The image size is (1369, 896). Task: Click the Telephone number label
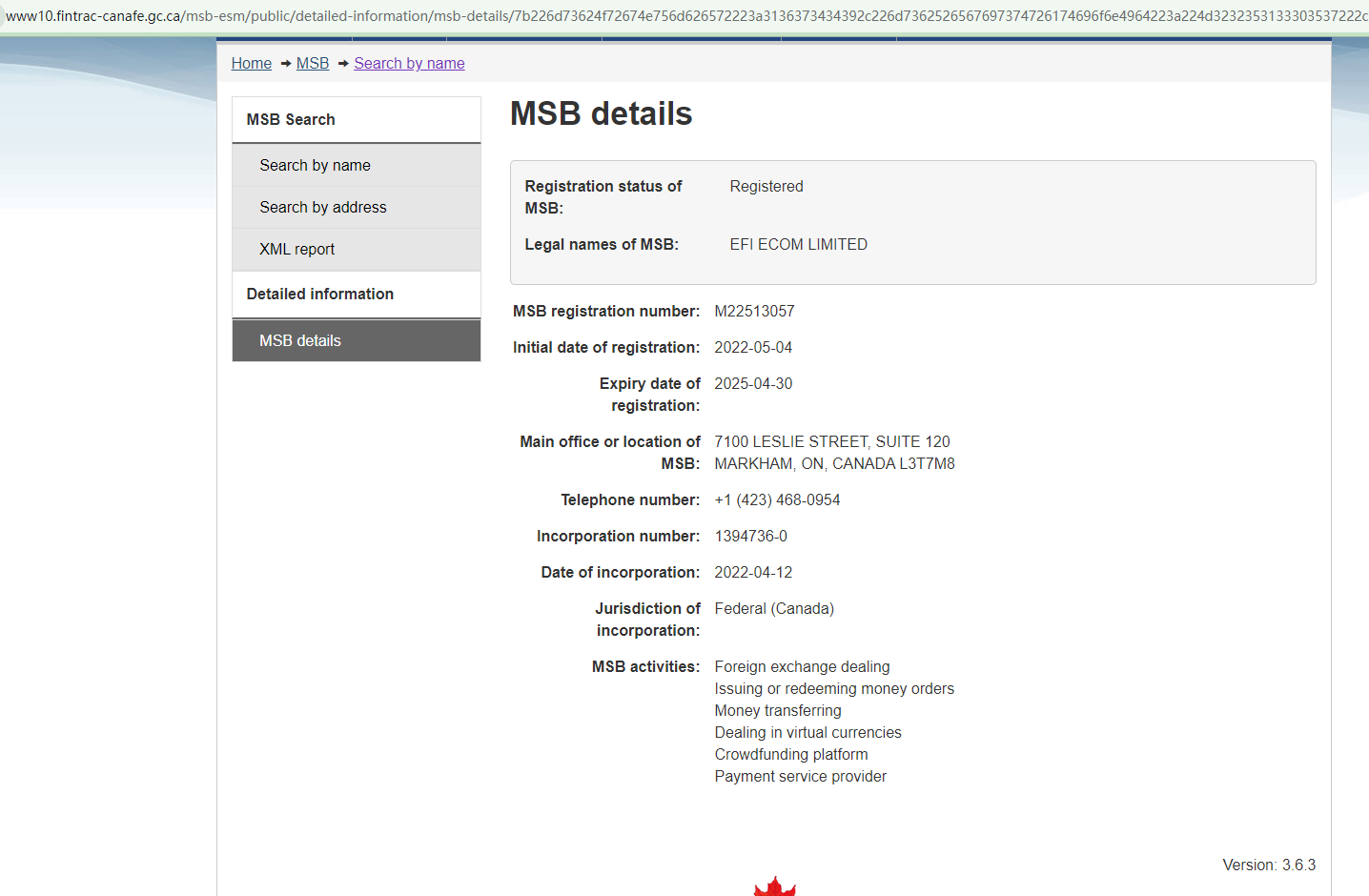(630, 499)
